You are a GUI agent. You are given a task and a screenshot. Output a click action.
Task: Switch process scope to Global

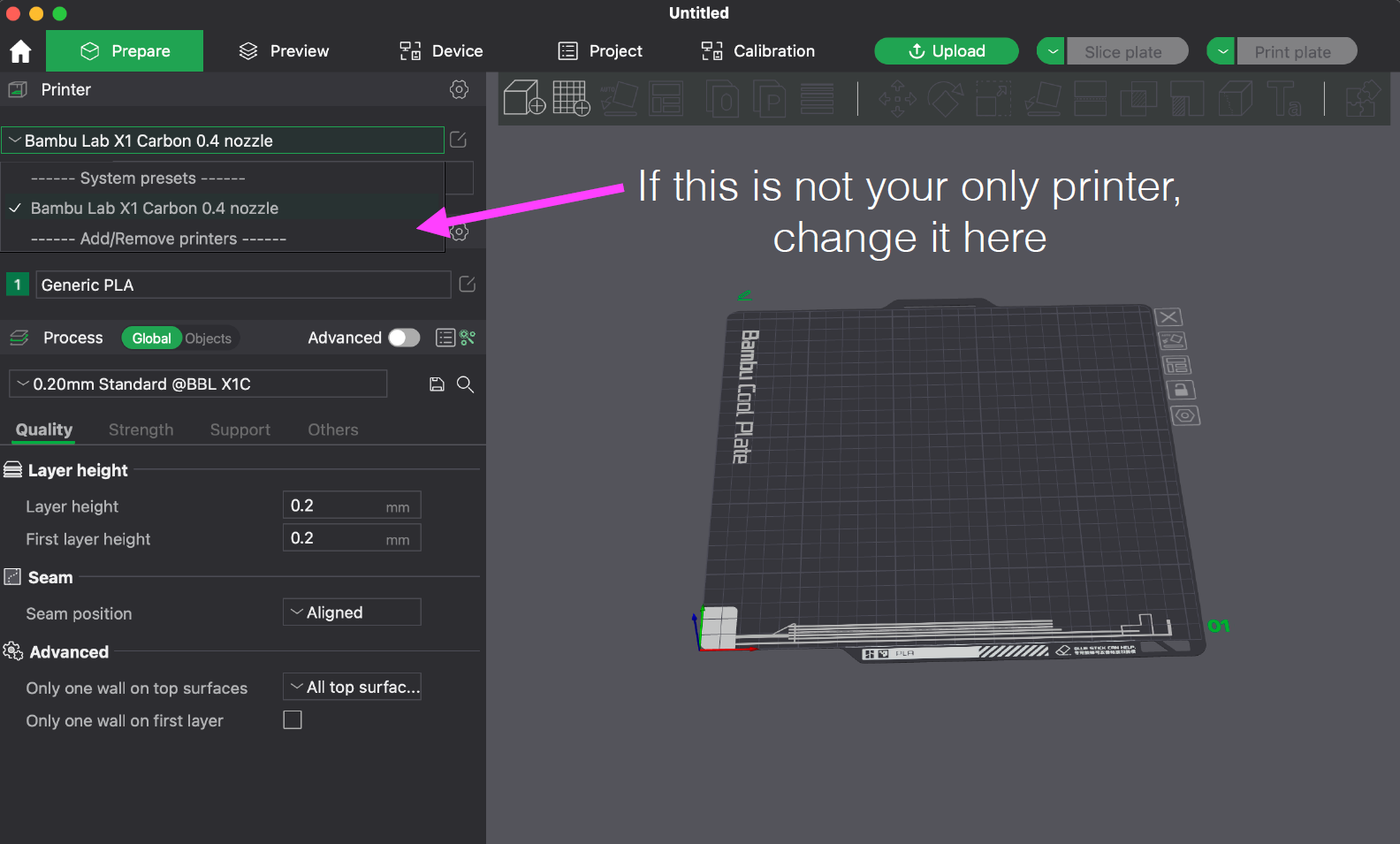coord(151,338)
